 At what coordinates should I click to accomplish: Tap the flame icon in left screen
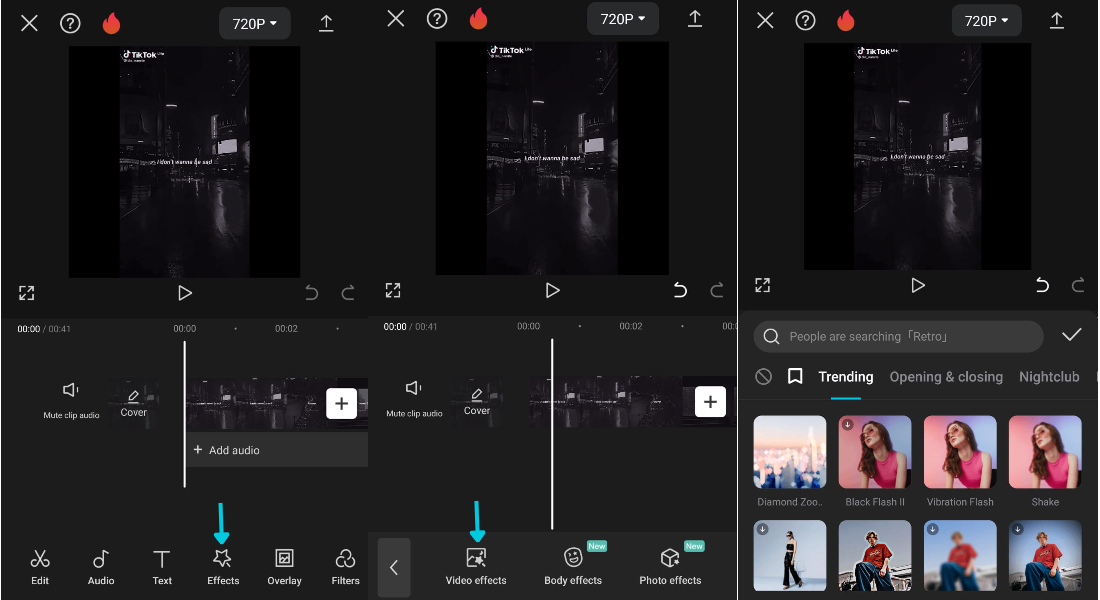(112, 23)
